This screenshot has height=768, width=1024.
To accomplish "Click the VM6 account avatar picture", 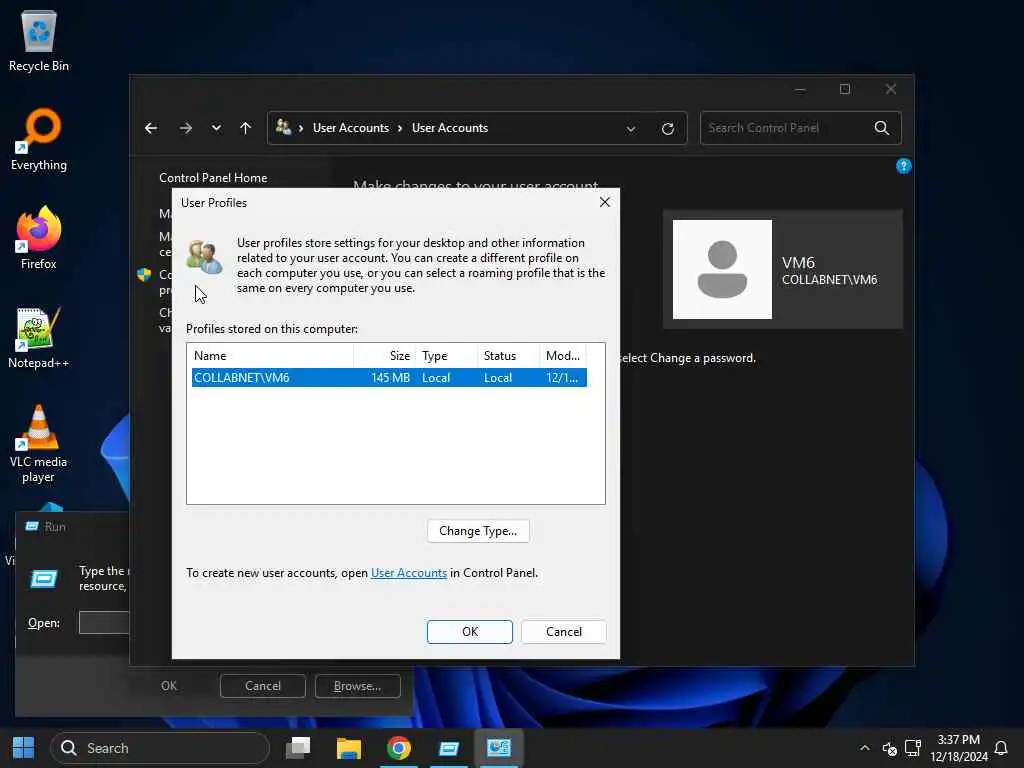I will pos(722,269).
